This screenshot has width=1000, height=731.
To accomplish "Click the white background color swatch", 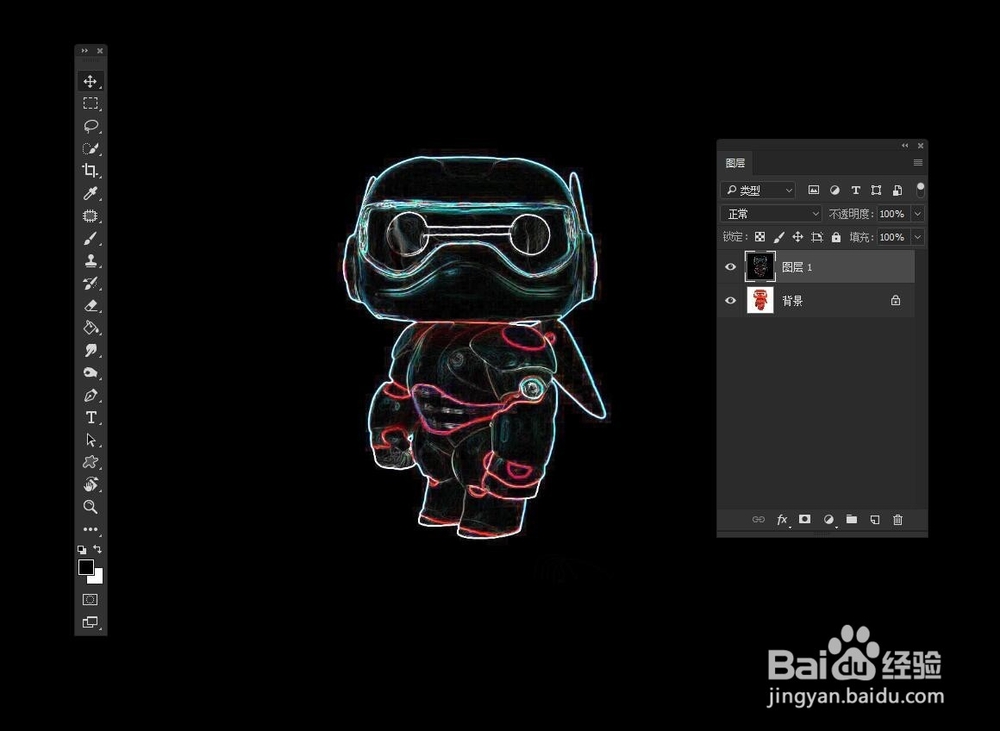I will coord(98,578).
